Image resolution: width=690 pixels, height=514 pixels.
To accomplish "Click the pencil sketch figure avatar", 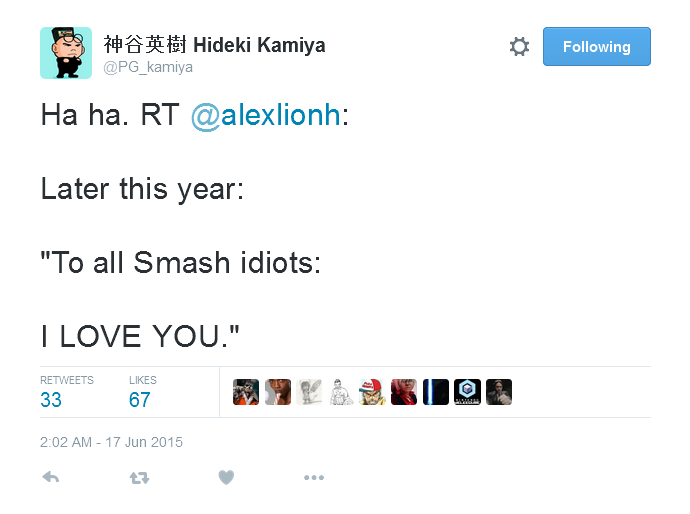I will point(309,392).
